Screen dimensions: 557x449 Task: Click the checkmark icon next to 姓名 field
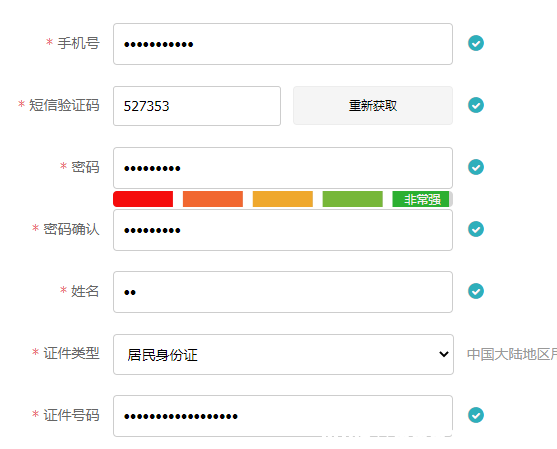pyautogui.click(x=476, y=291)
